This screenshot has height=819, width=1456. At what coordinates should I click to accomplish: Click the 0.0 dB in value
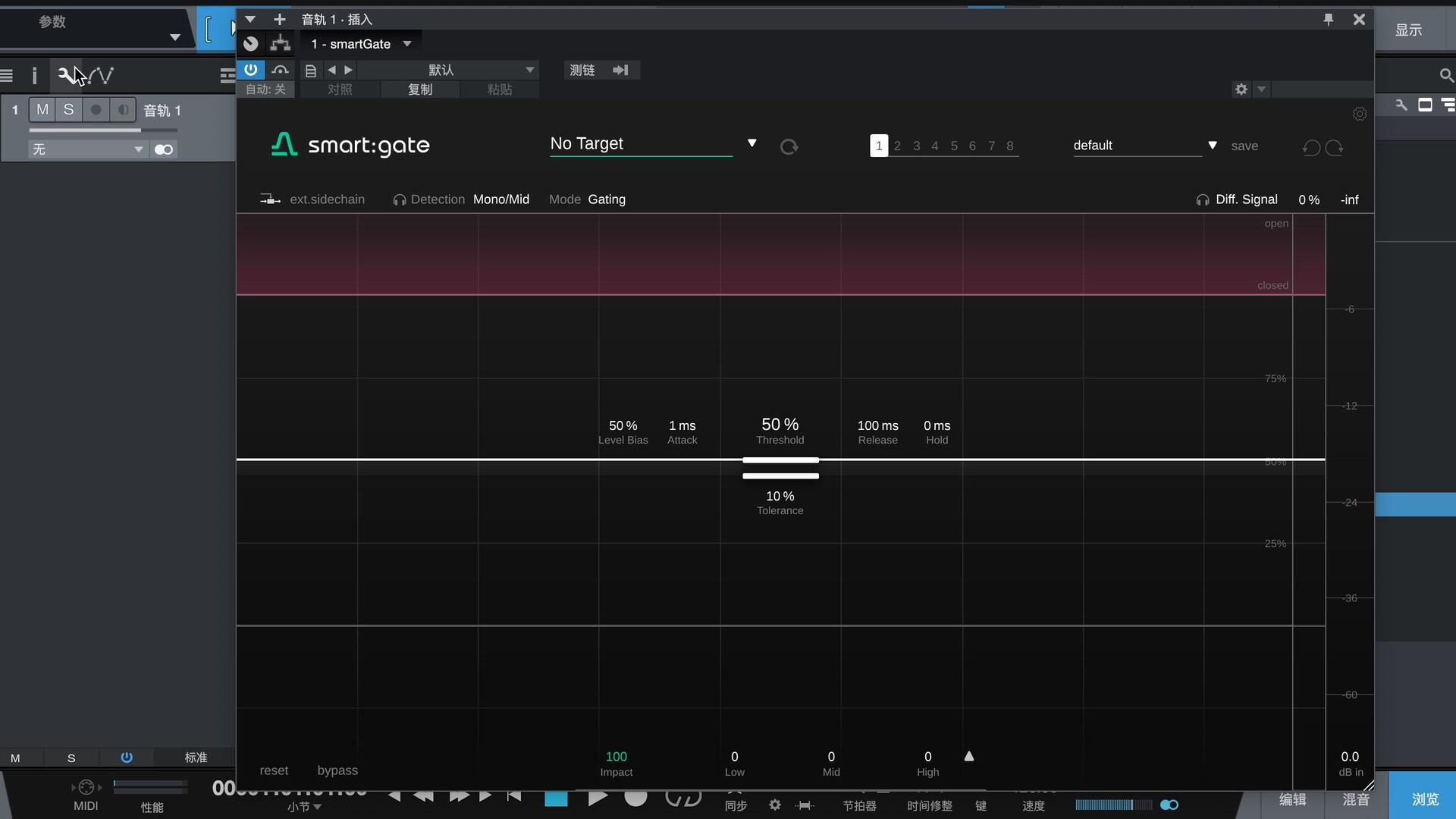[x=1350, y=756]
